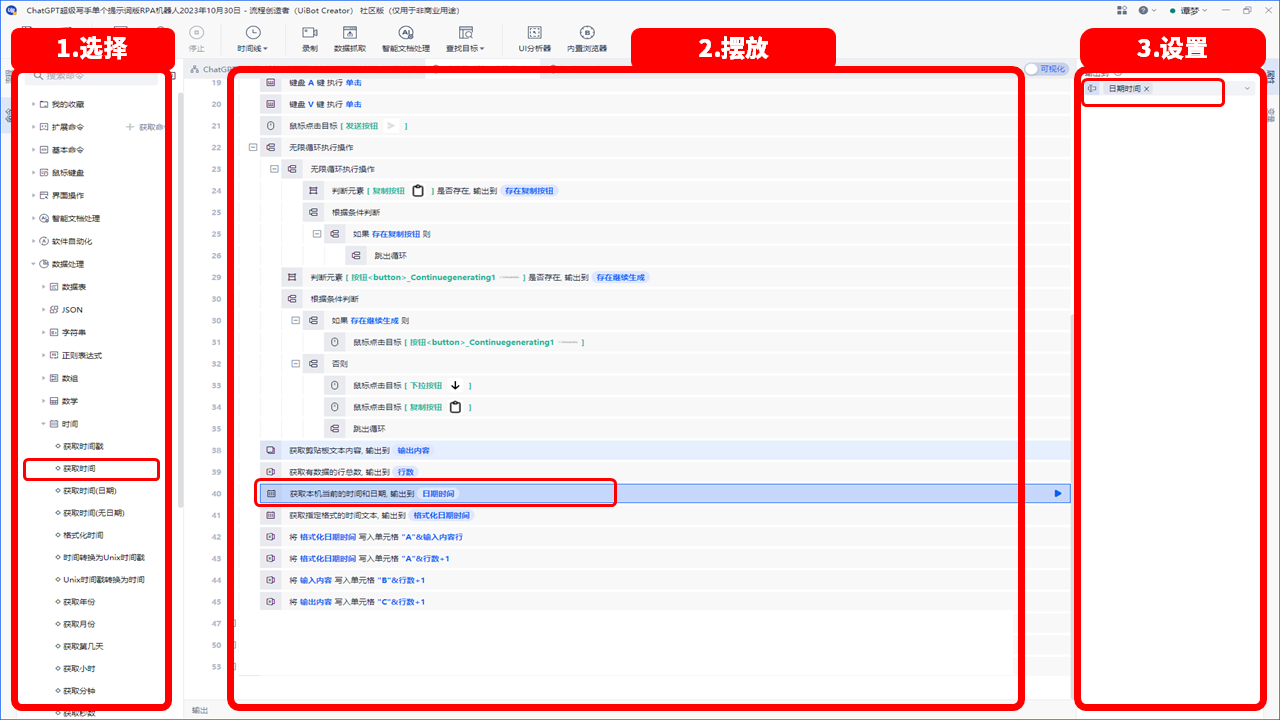Select the 获取年份 command
Screen dimensions: 1280x720
(79, 602)
